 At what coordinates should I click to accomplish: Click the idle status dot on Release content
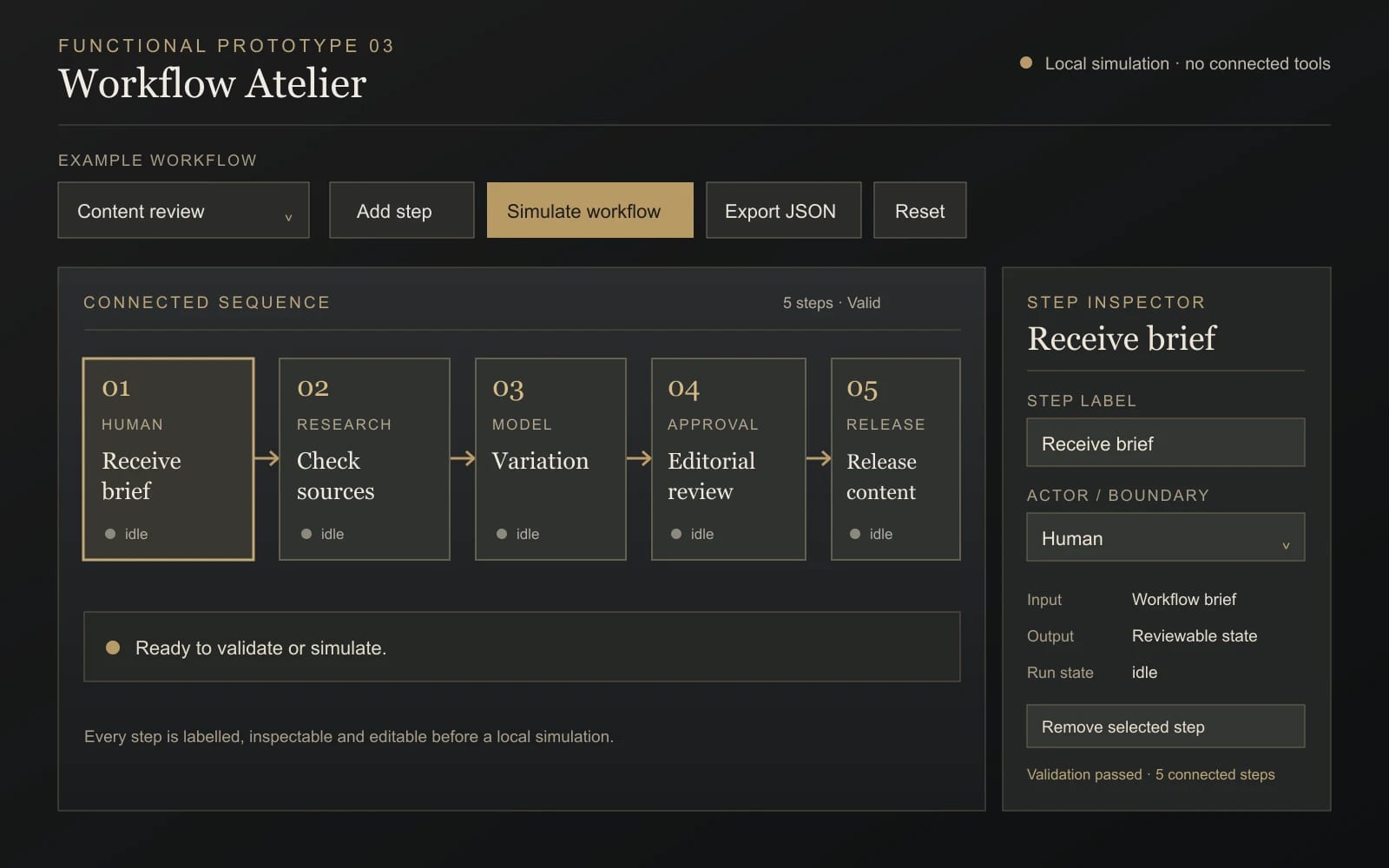(855, 534)
